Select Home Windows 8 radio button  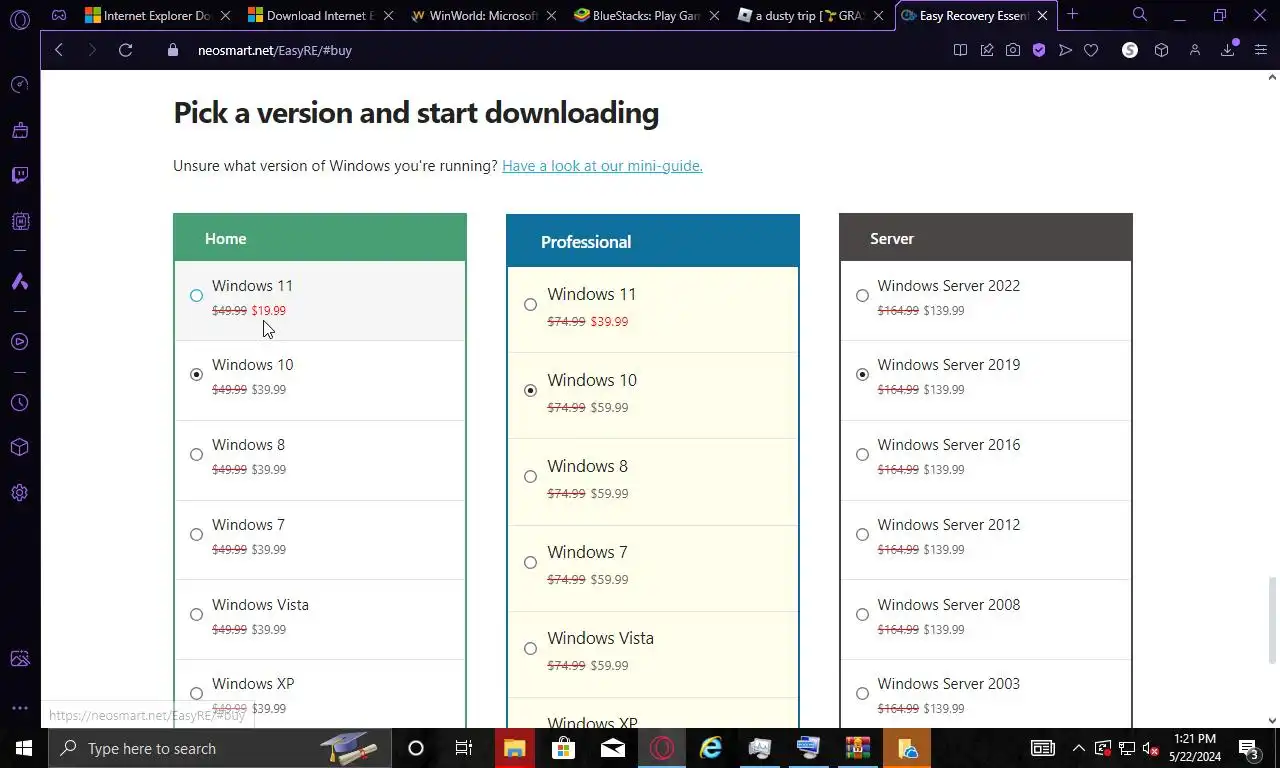pos(196,455)
